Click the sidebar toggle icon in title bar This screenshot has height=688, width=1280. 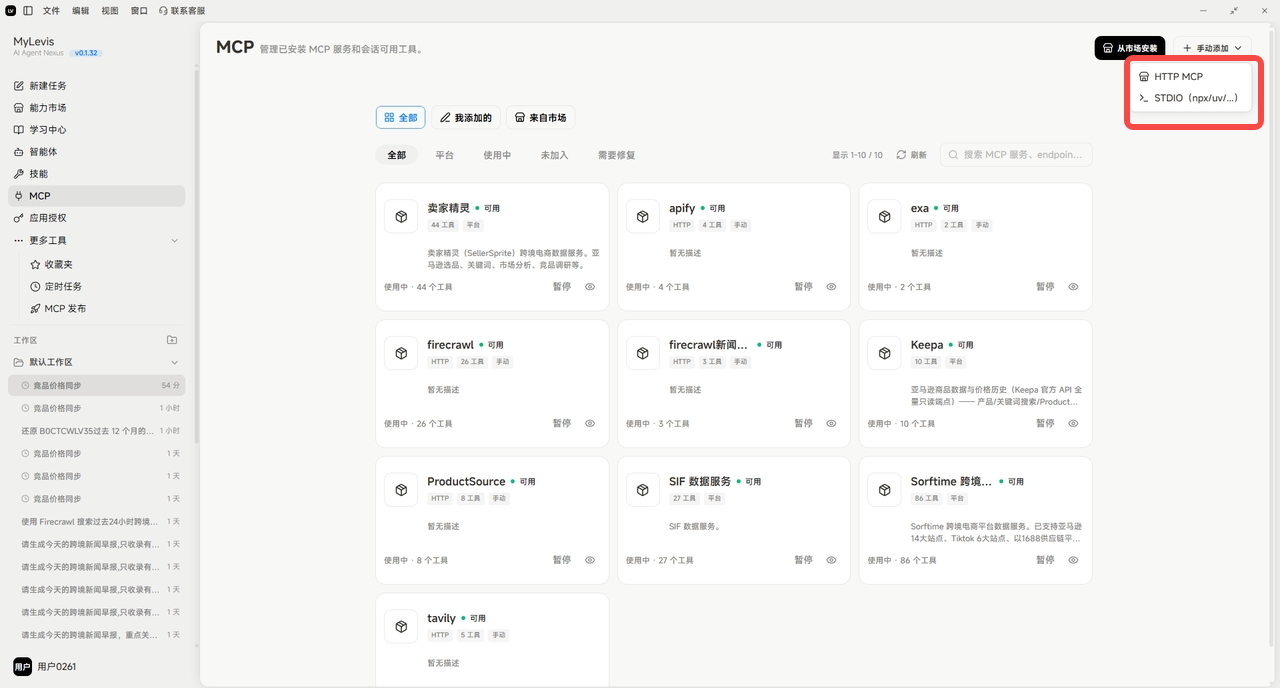28,10
